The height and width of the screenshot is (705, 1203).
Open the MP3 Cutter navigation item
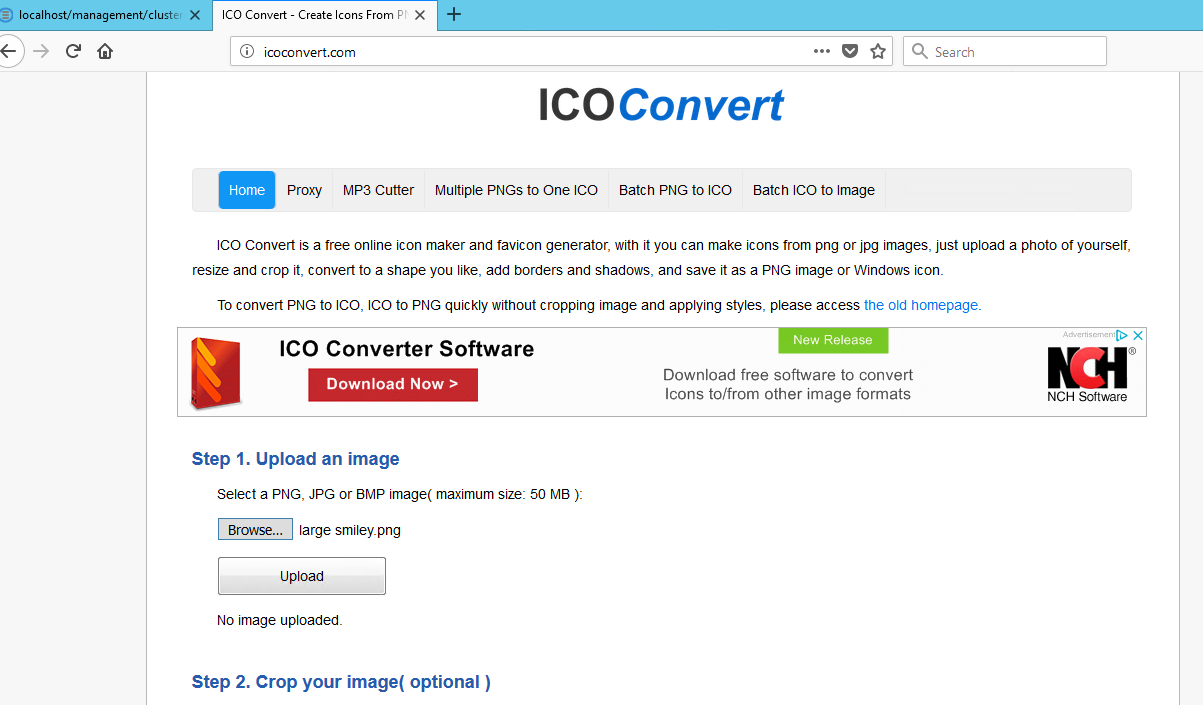click(x=378, y=190)
